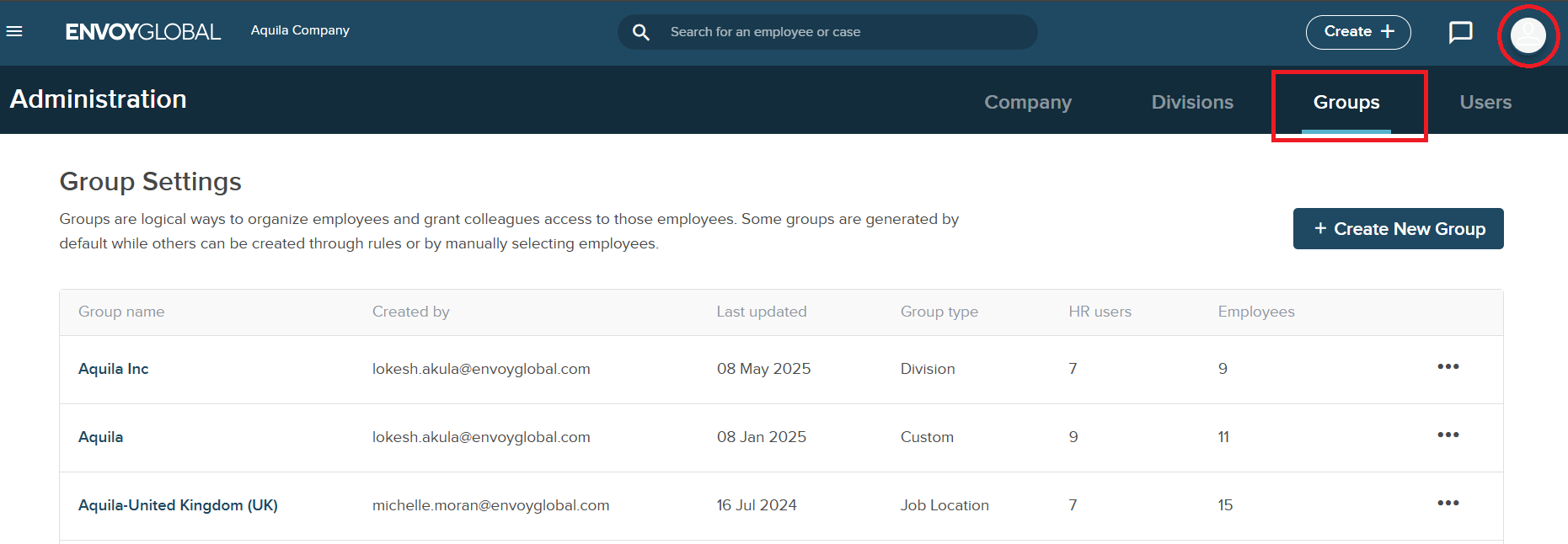Open the user profile avatar

coord(1528,35)
